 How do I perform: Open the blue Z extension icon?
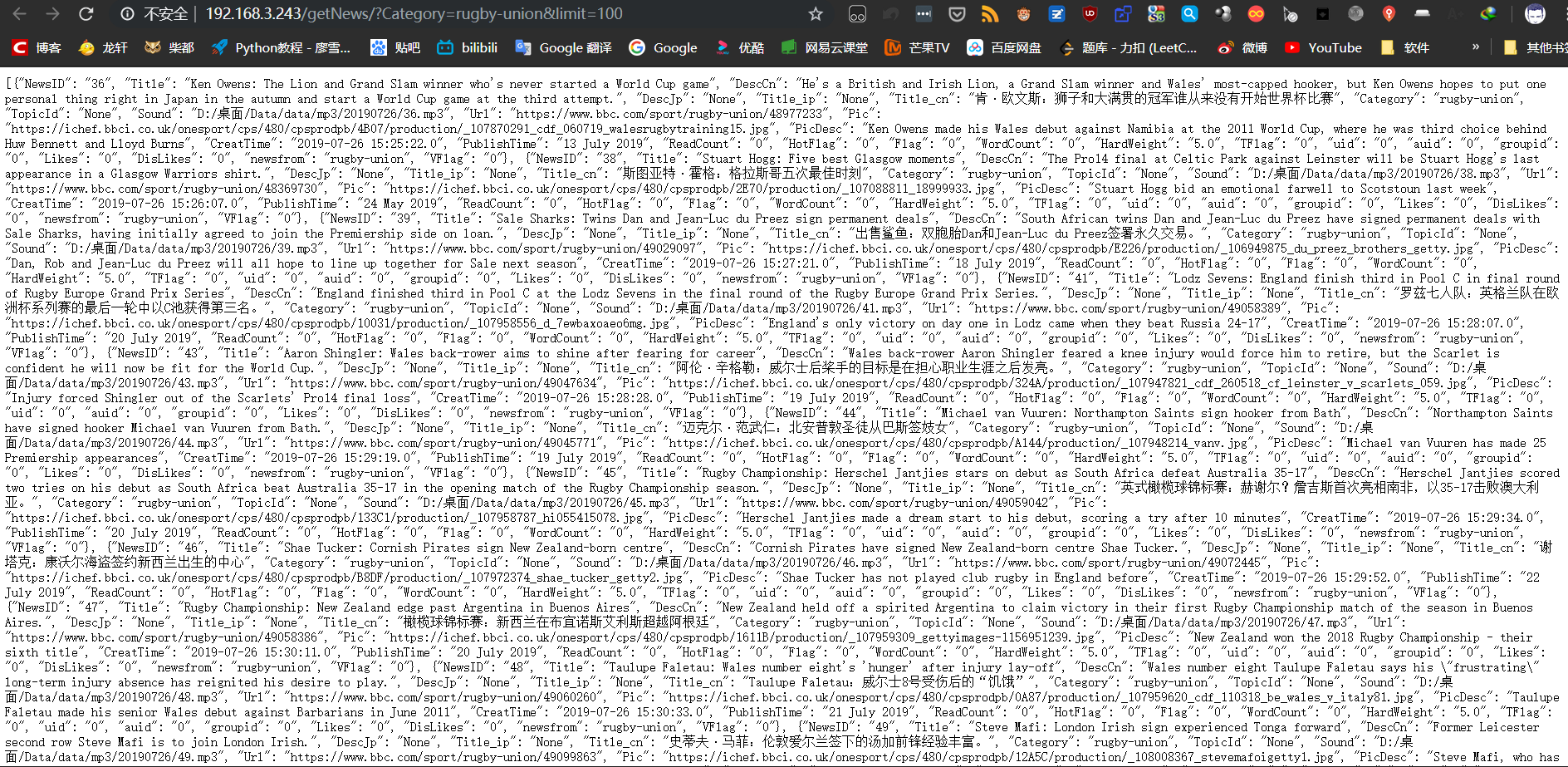[1056, 14]
